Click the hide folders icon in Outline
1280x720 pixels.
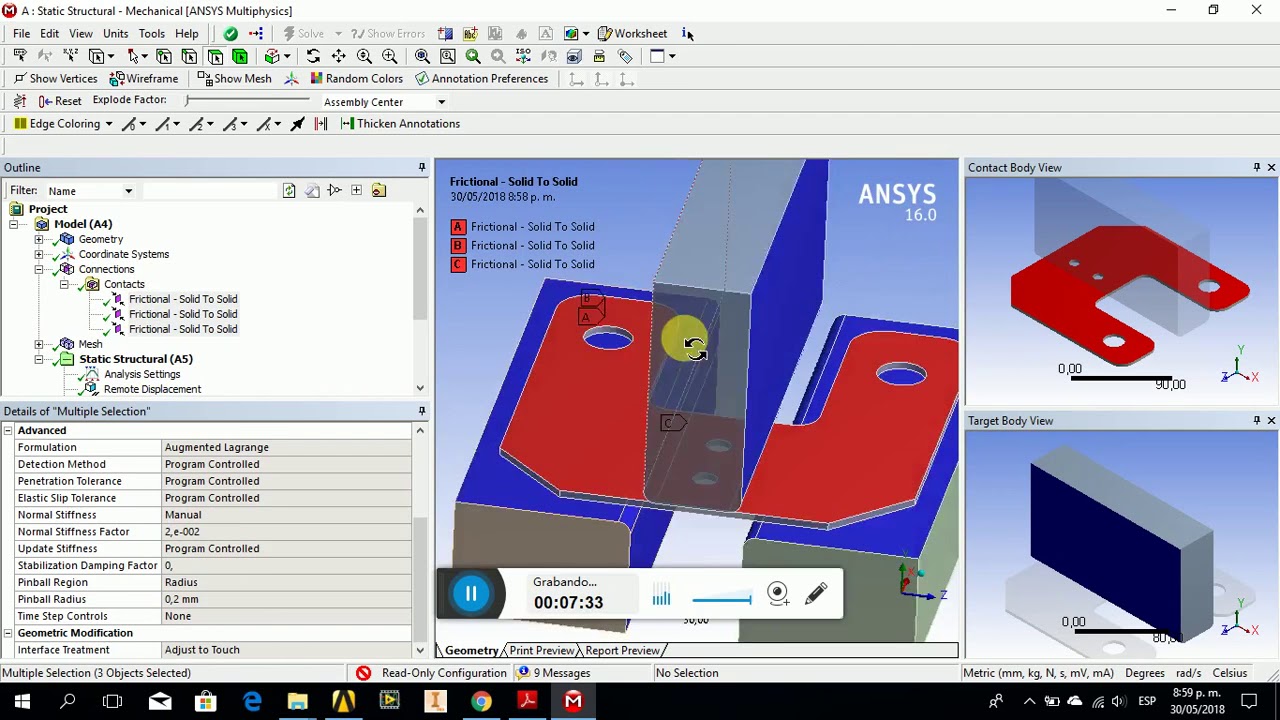[378, 190]
